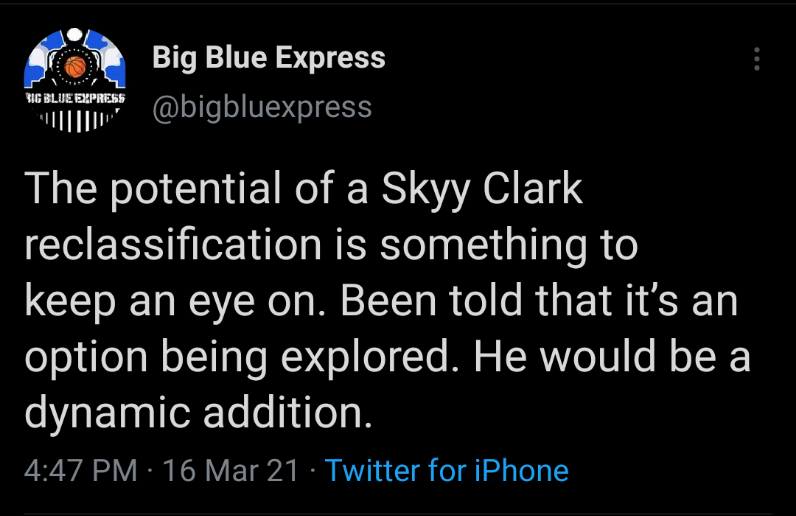
Task: Click the phrase "dynamic addition." on the last line
Action: pyautogui.click(x=198, y=413)
